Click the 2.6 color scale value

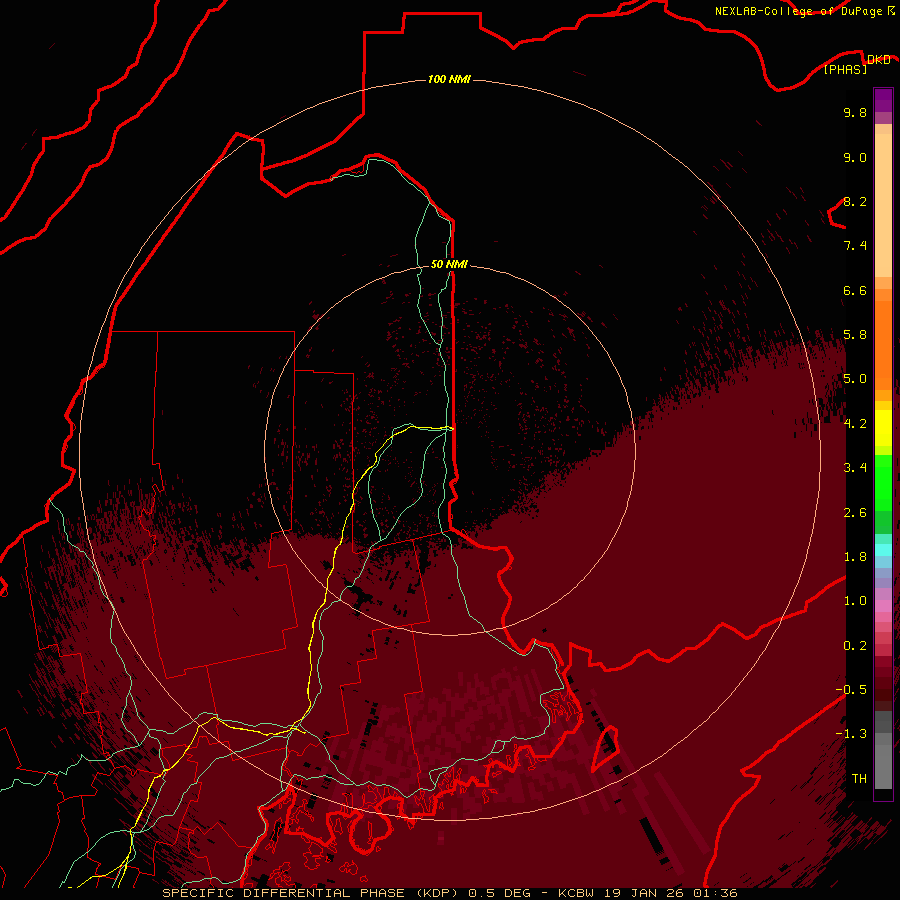coord(855,513)
